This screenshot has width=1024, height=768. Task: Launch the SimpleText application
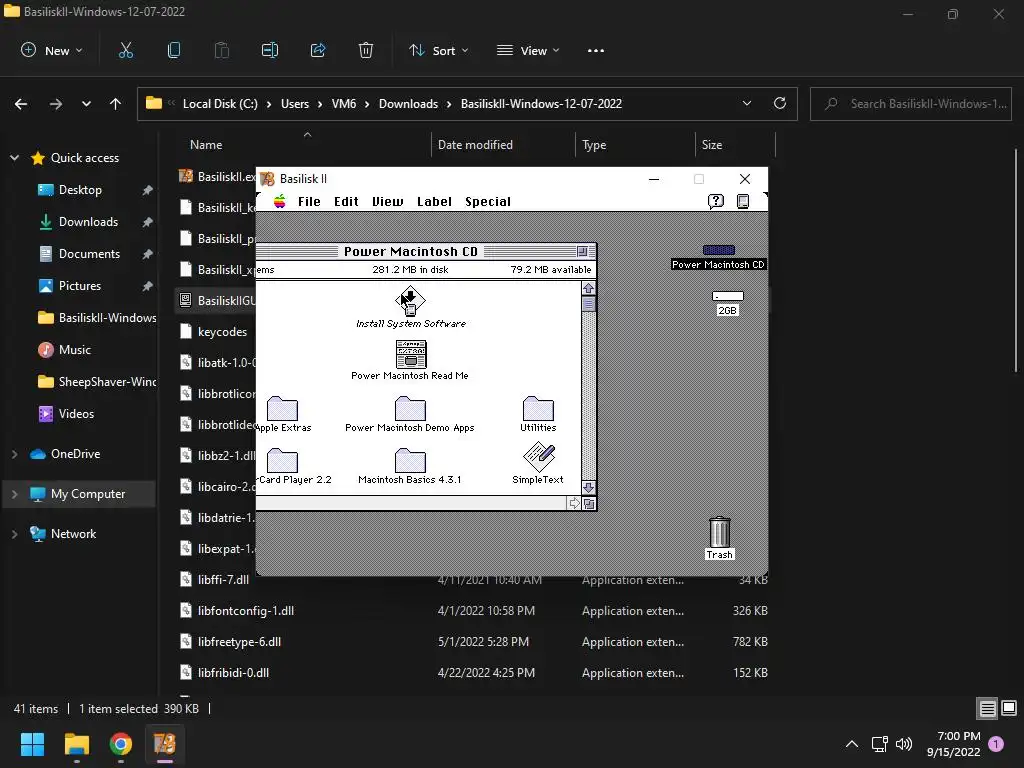[539, 457]
